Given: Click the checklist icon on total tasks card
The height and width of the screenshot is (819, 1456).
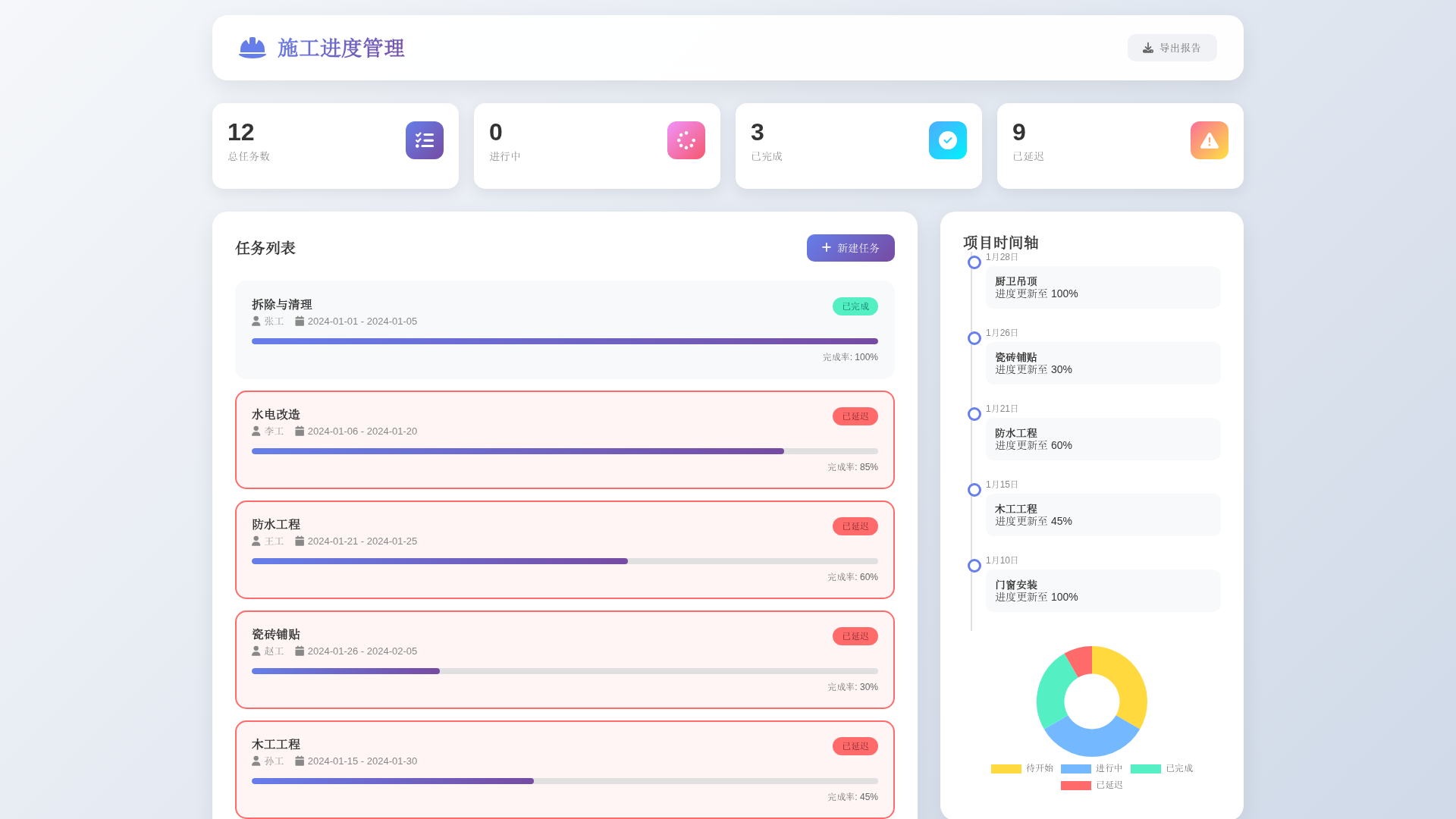Looking at the screenshot, I should pyautogui.click(x=425, y=140).
